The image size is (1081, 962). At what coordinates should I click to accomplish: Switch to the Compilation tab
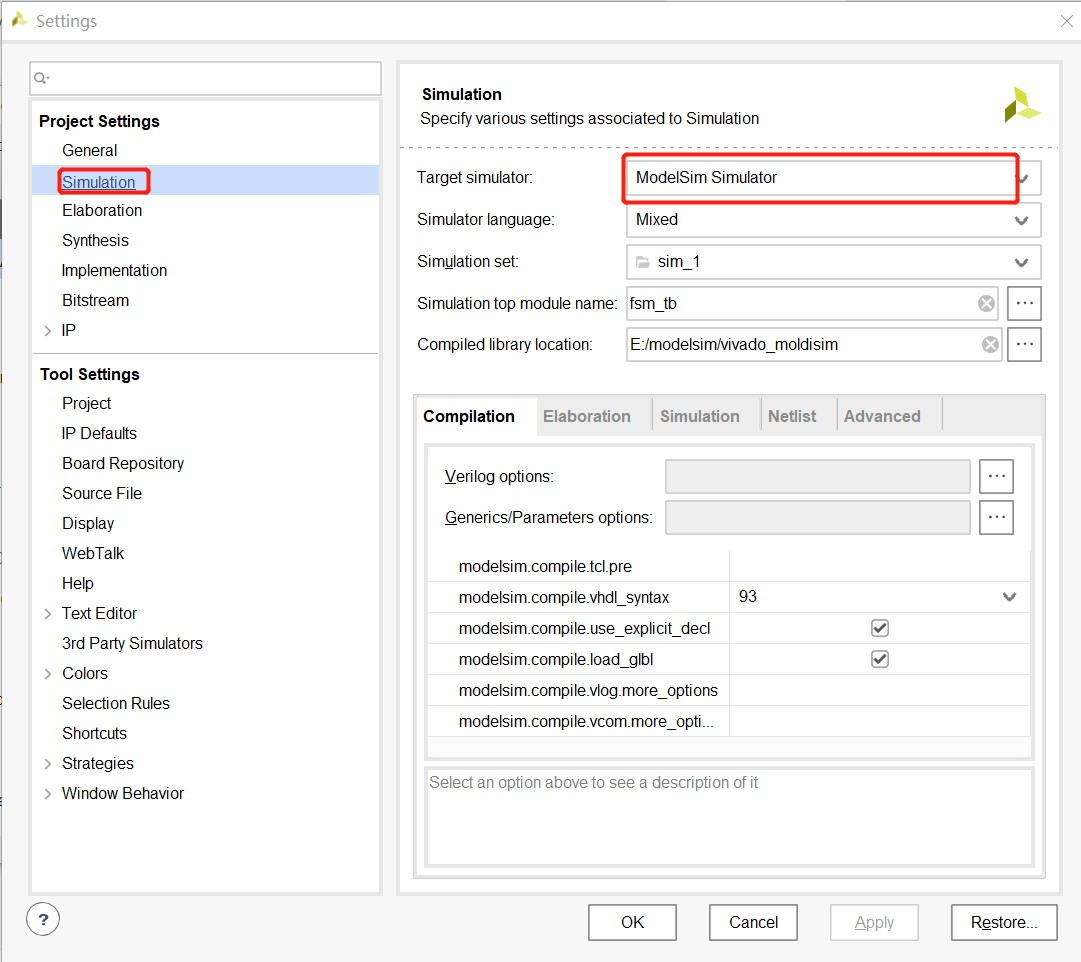click(x=469, y=416)
